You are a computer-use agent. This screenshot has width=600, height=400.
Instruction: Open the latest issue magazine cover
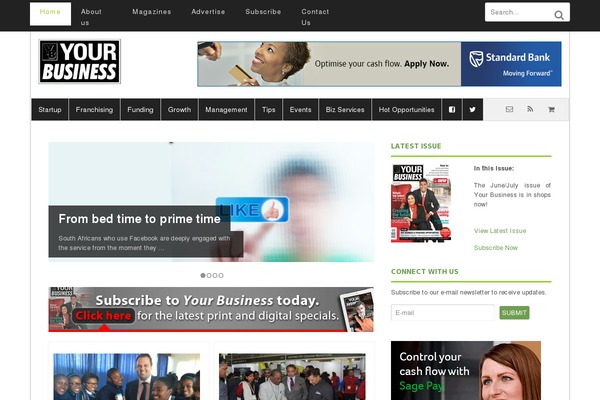click(421, 203)
